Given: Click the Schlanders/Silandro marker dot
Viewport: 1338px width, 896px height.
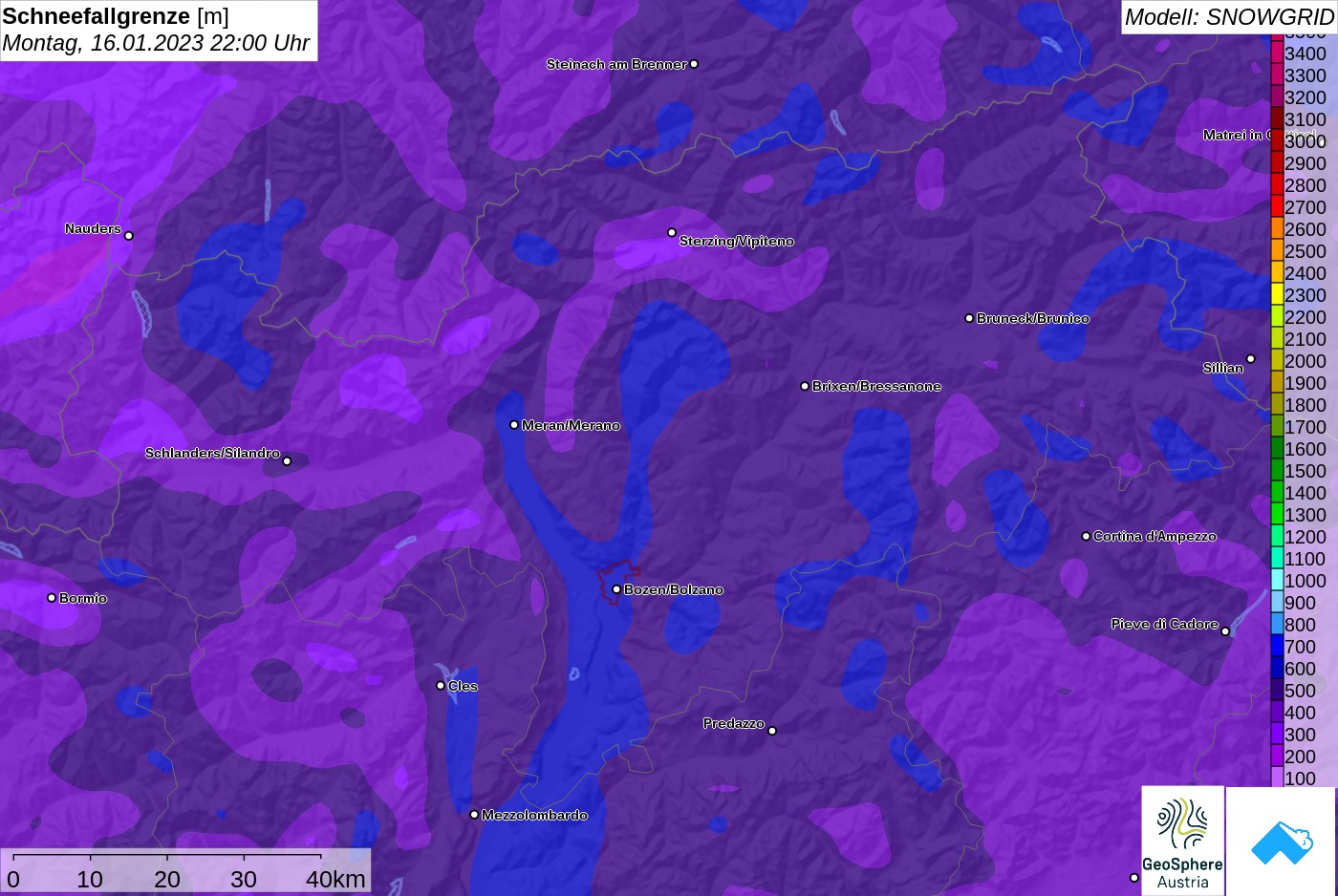Looking at the screenshot, I should click(287, 460).
